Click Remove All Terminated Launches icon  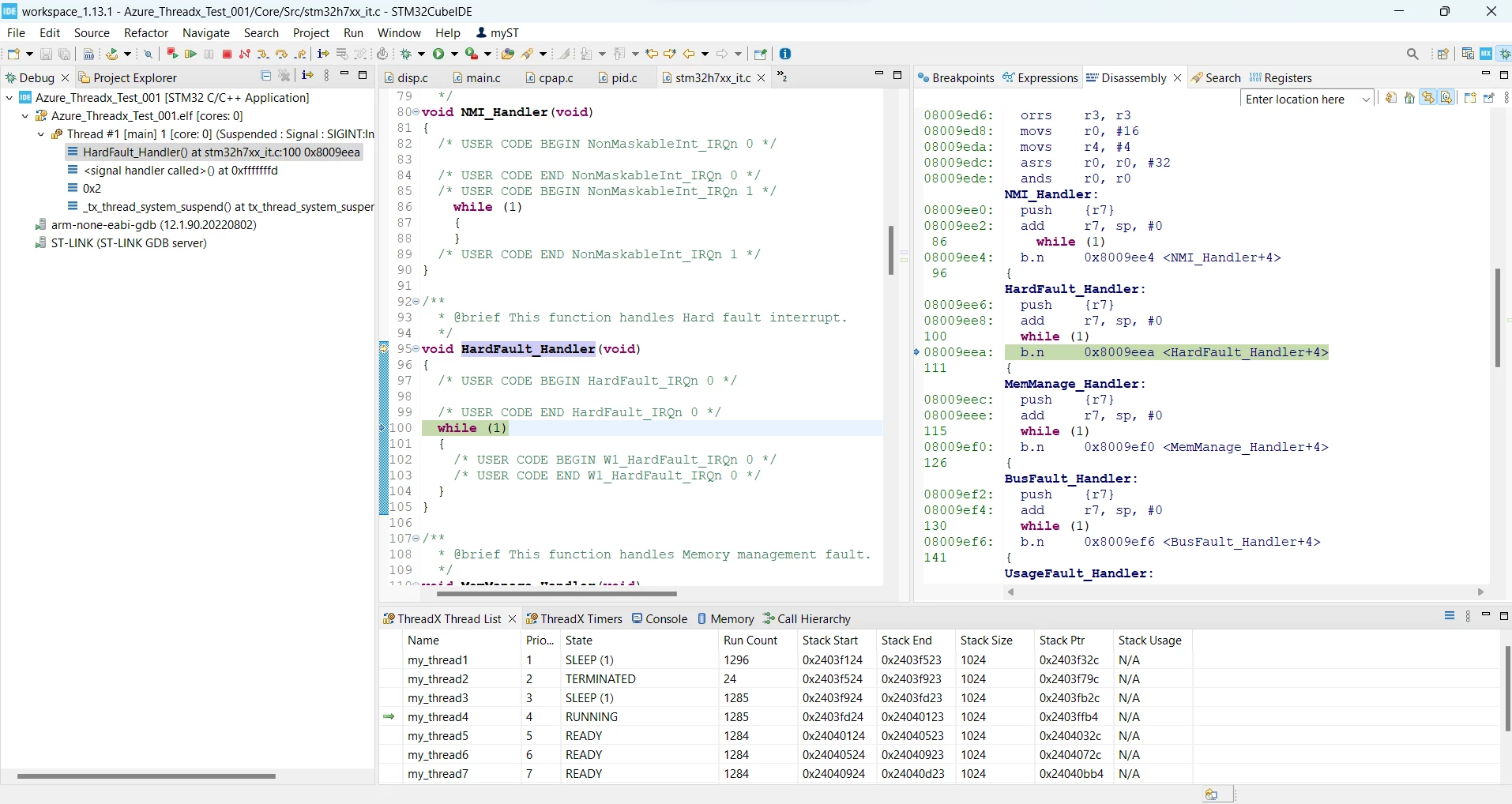[284, 76]
